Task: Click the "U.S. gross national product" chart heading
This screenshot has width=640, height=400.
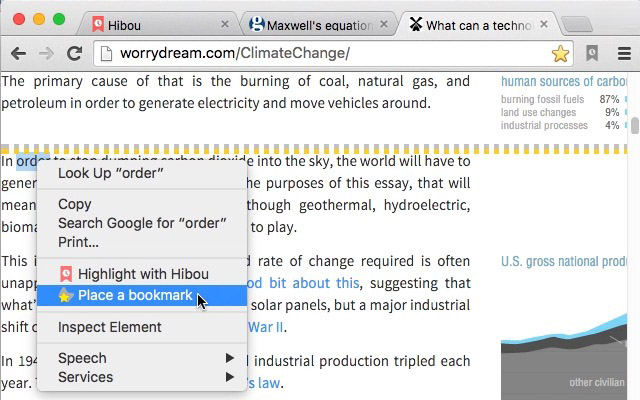Action: 564,261
